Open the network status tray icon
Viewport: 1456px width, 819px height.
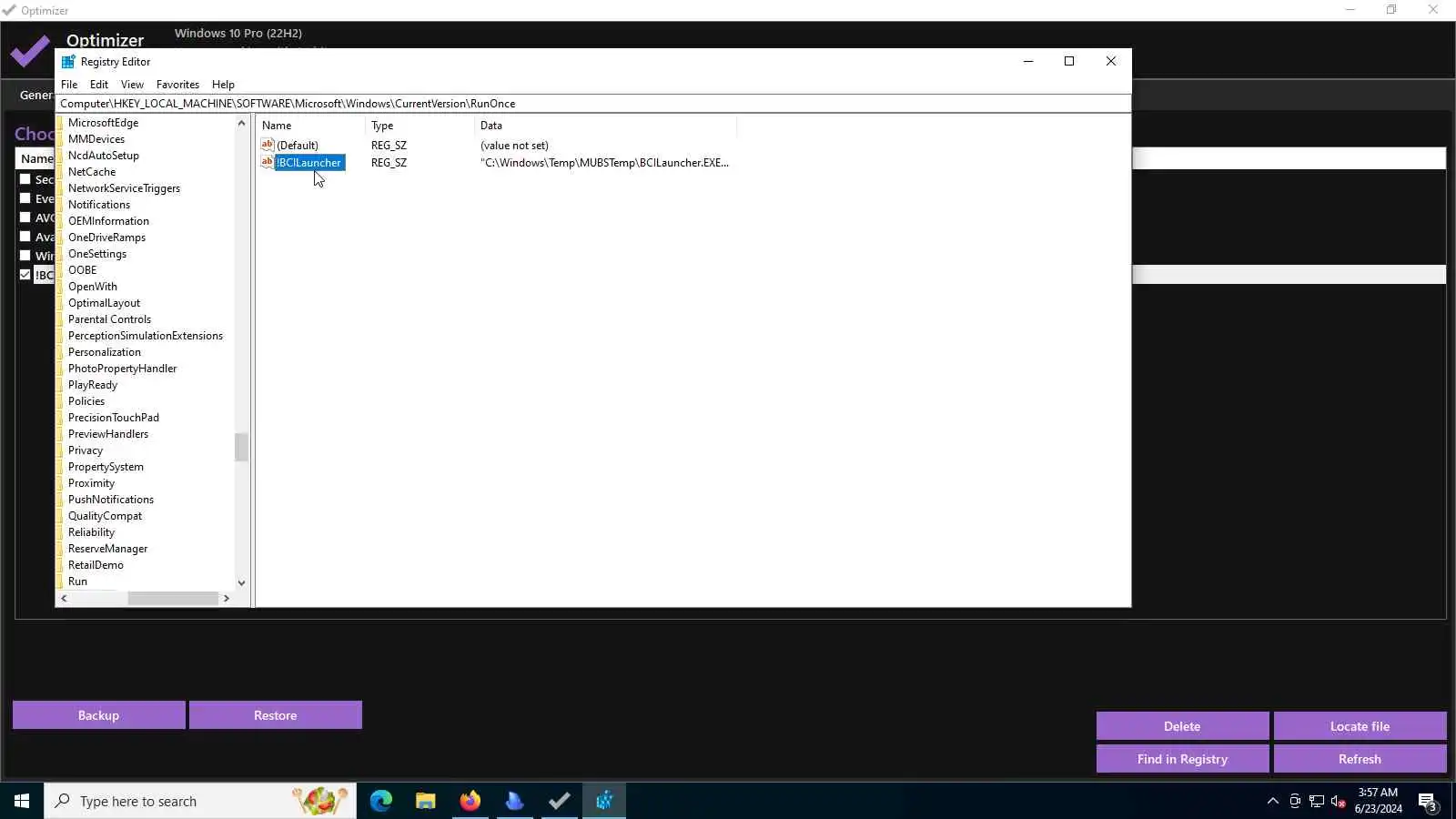[1317, 801]
